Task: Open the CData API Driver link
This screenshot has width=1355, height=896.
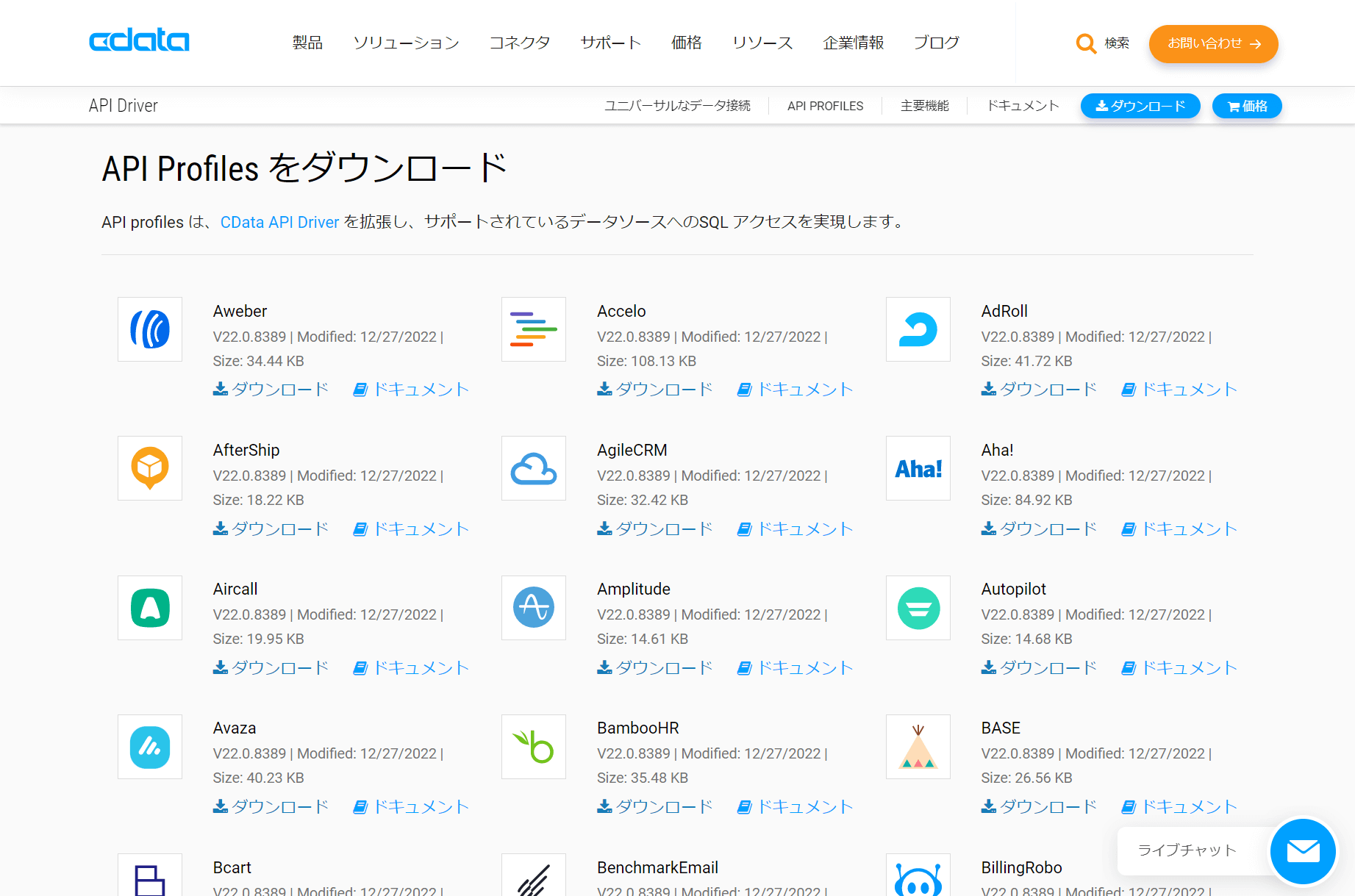Action: pos(279,222)
